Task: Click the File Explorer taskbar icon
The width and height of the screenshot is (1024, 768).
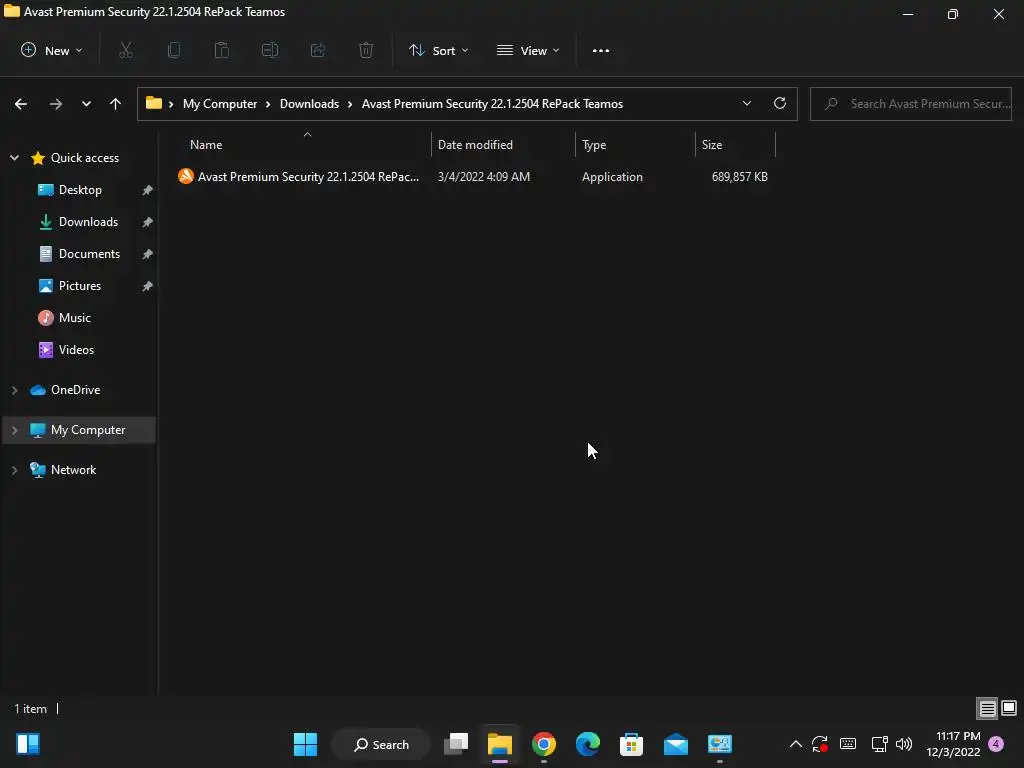Action: pyautogui.click(x=500, y=744)
